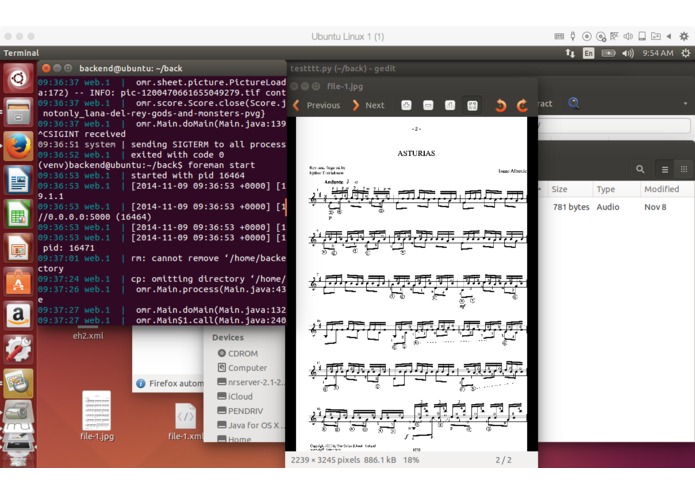The height and width of the screenshot is (494, 695).
Task: Click Zoom In icon in image viewer toolbar
Action: [x=406, y=105]
